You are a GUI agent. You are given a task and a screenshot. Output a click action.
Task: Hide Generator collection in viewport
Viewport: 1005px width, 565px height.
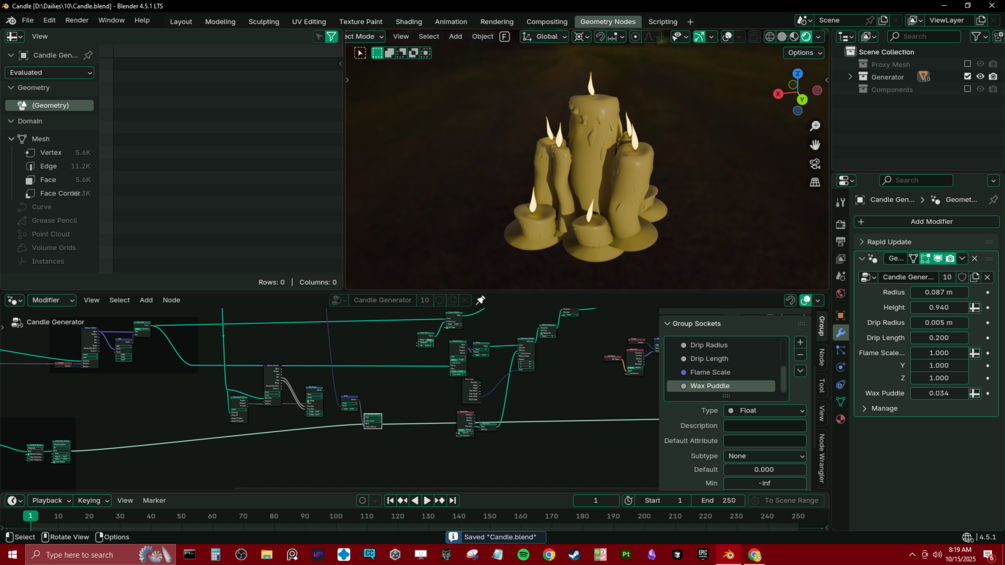[x=980, y=76]
